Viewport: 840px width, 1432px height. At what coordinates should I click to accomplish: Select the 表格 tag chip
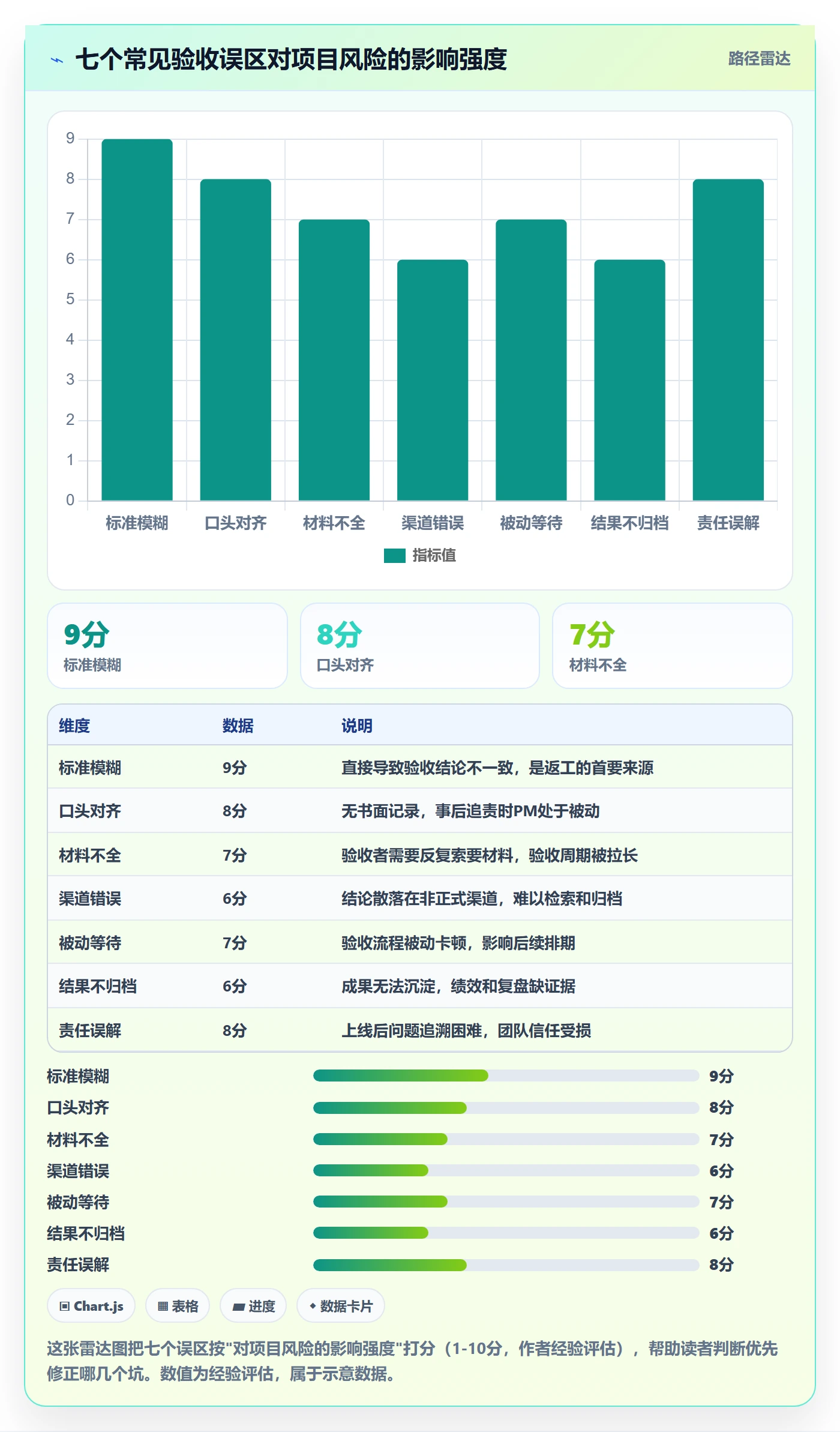178,1306
